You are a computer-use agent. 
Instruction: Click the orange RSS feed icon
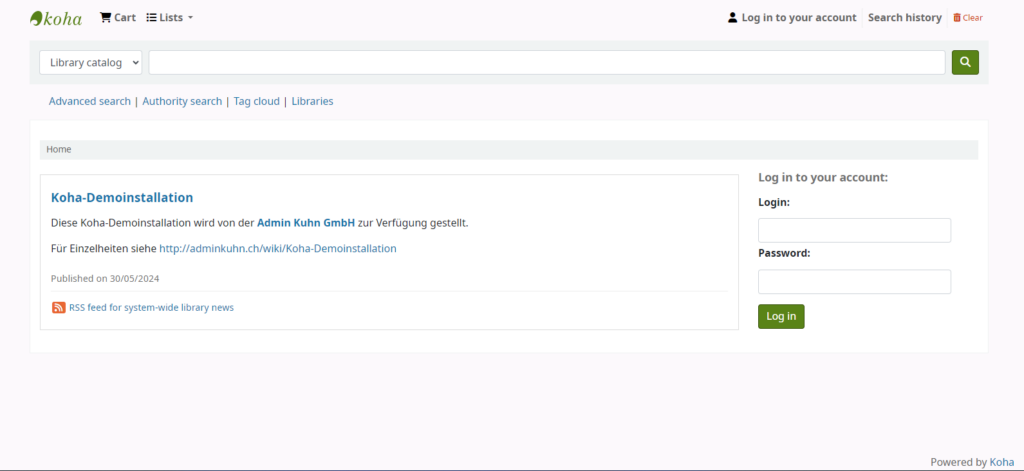click(x=59, y=308)
